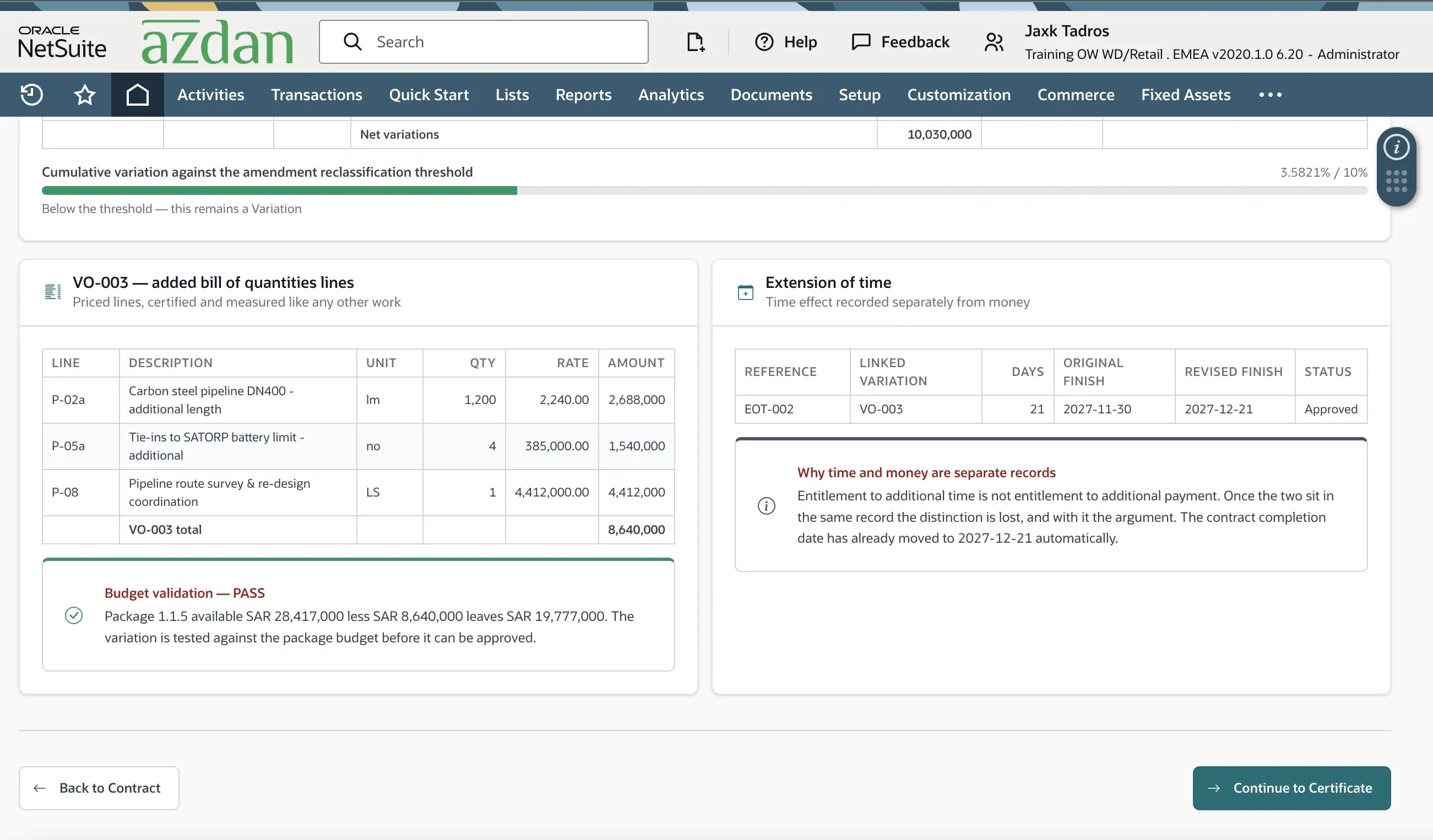Image resolution: width=1433 pixels, height=840 pixels.
Task: Click the Budget validation check icon
Action: (73, 615)
